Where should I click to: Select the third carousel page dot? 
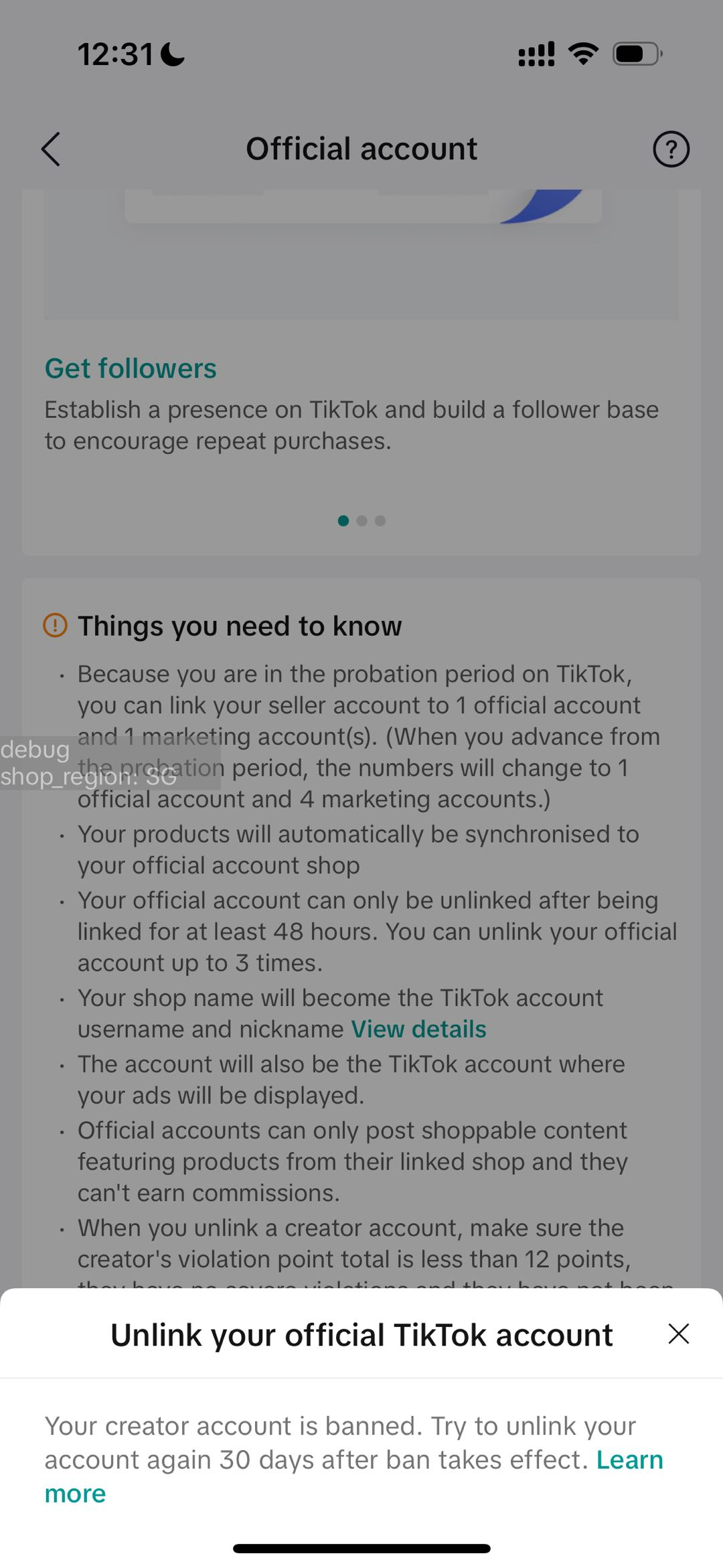click(x=380, y=520)
